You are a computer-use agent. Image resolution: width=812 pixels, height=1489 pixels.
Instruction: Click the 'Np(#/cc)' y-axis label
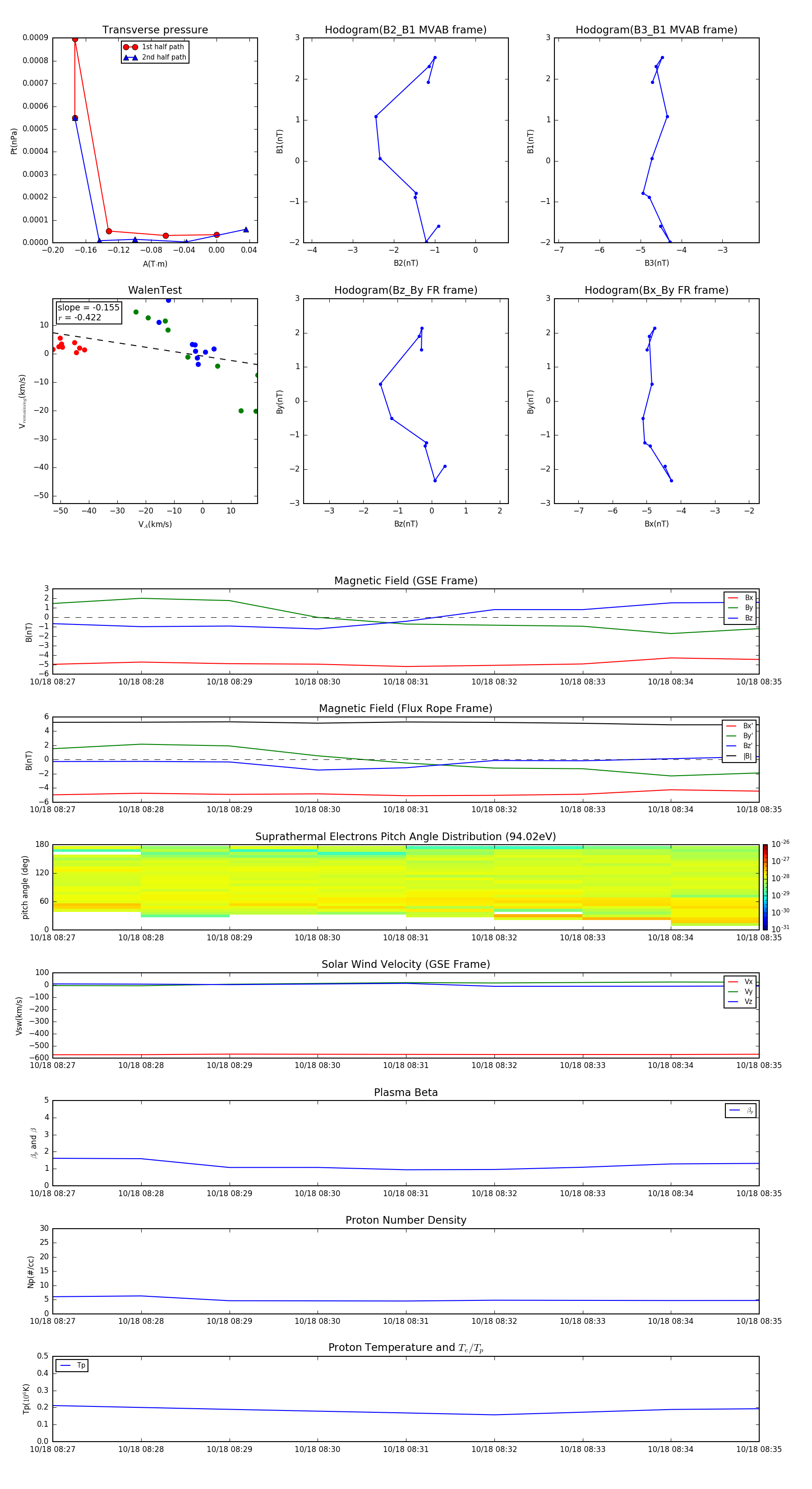tap(31, 1271)
